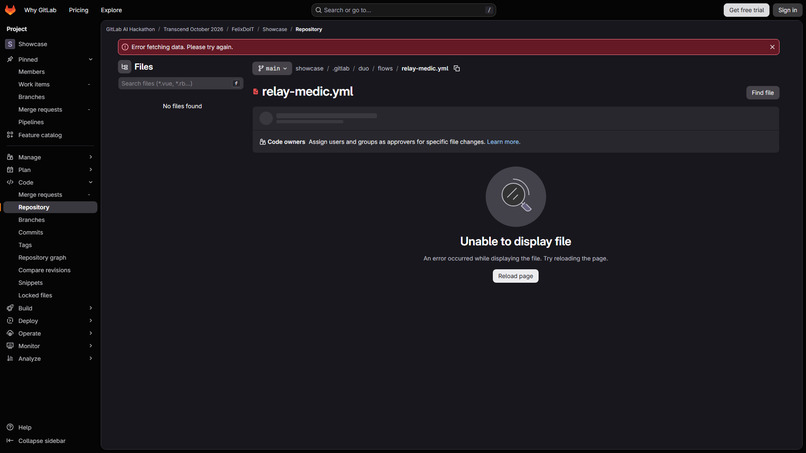806x453 pixels.
Task: Click the Showcase project avatar
Action: 10,44
